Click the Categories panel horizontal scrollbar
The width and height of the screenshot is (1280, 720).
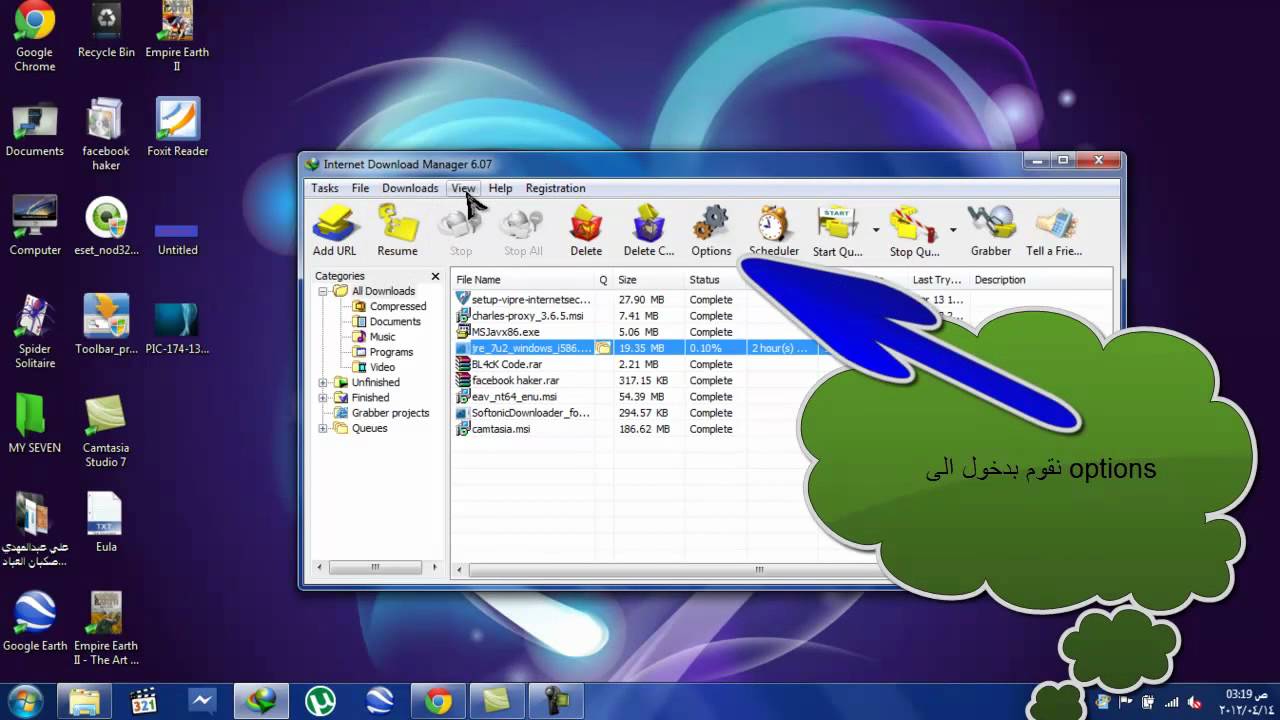[x=375, y=567]
